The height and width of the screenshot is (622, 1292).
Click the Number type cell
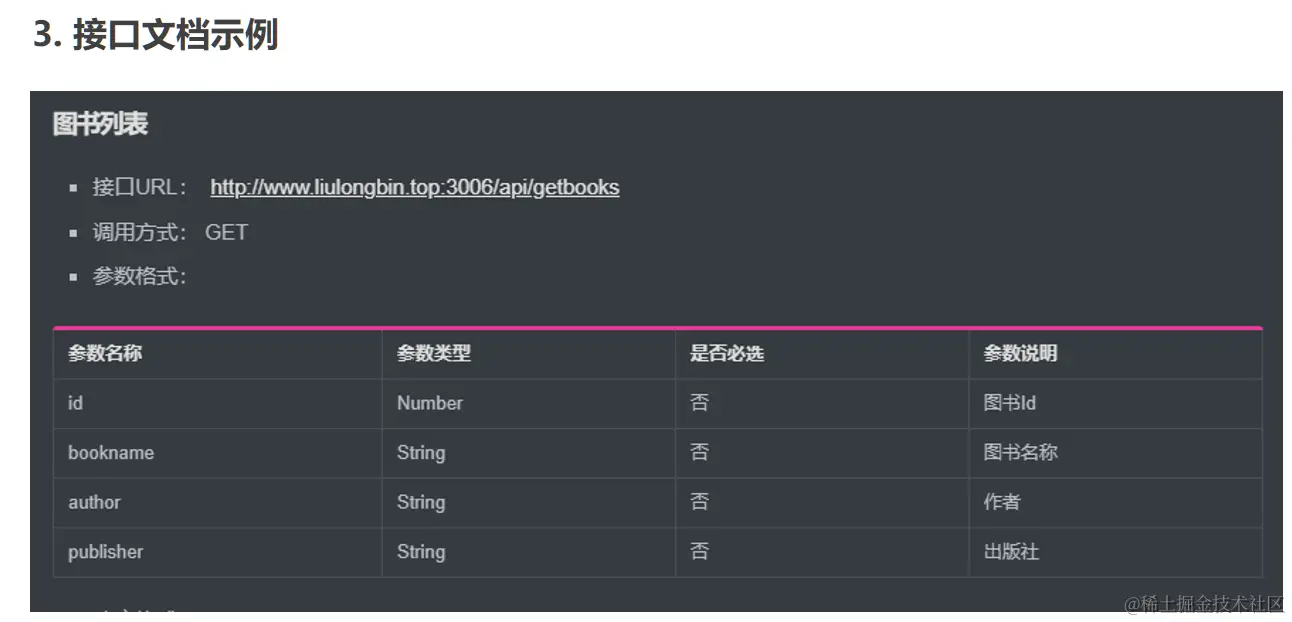pyautogui.click(x=429, y=403)
